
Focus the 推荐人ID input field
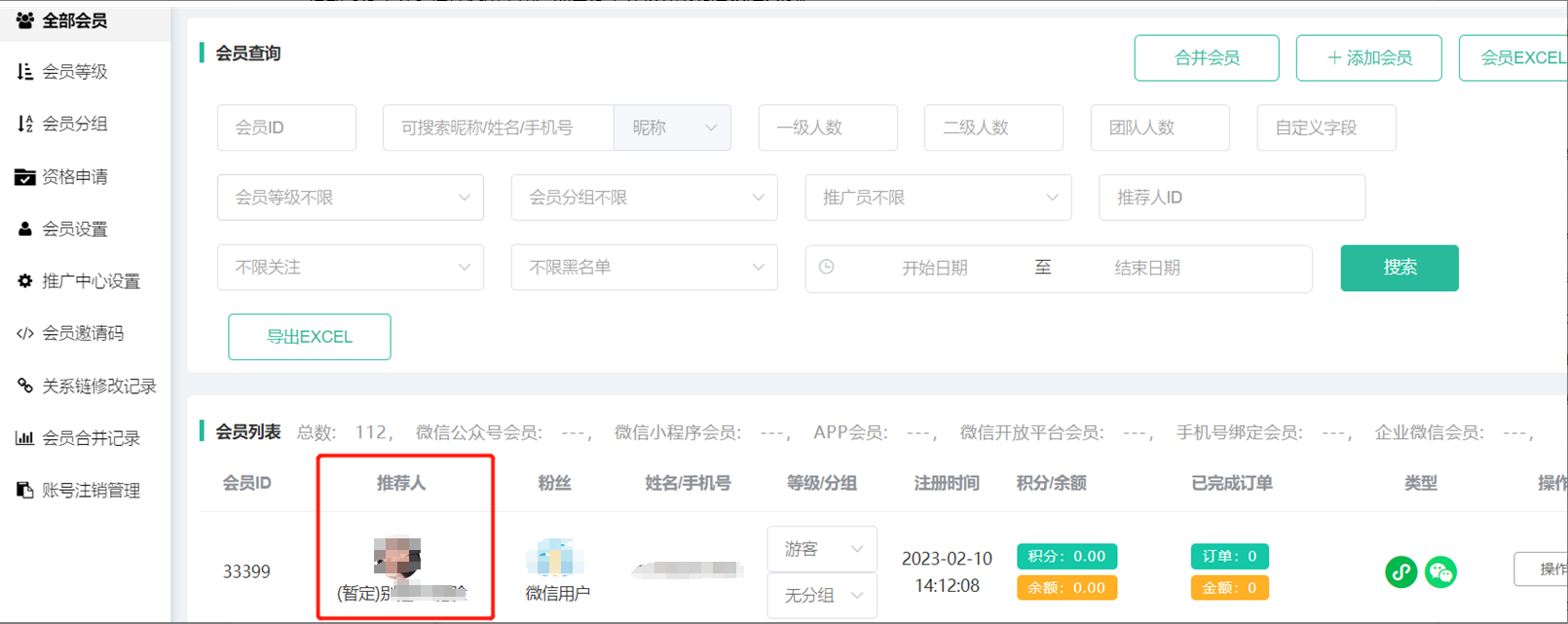tap(1231, 198)
